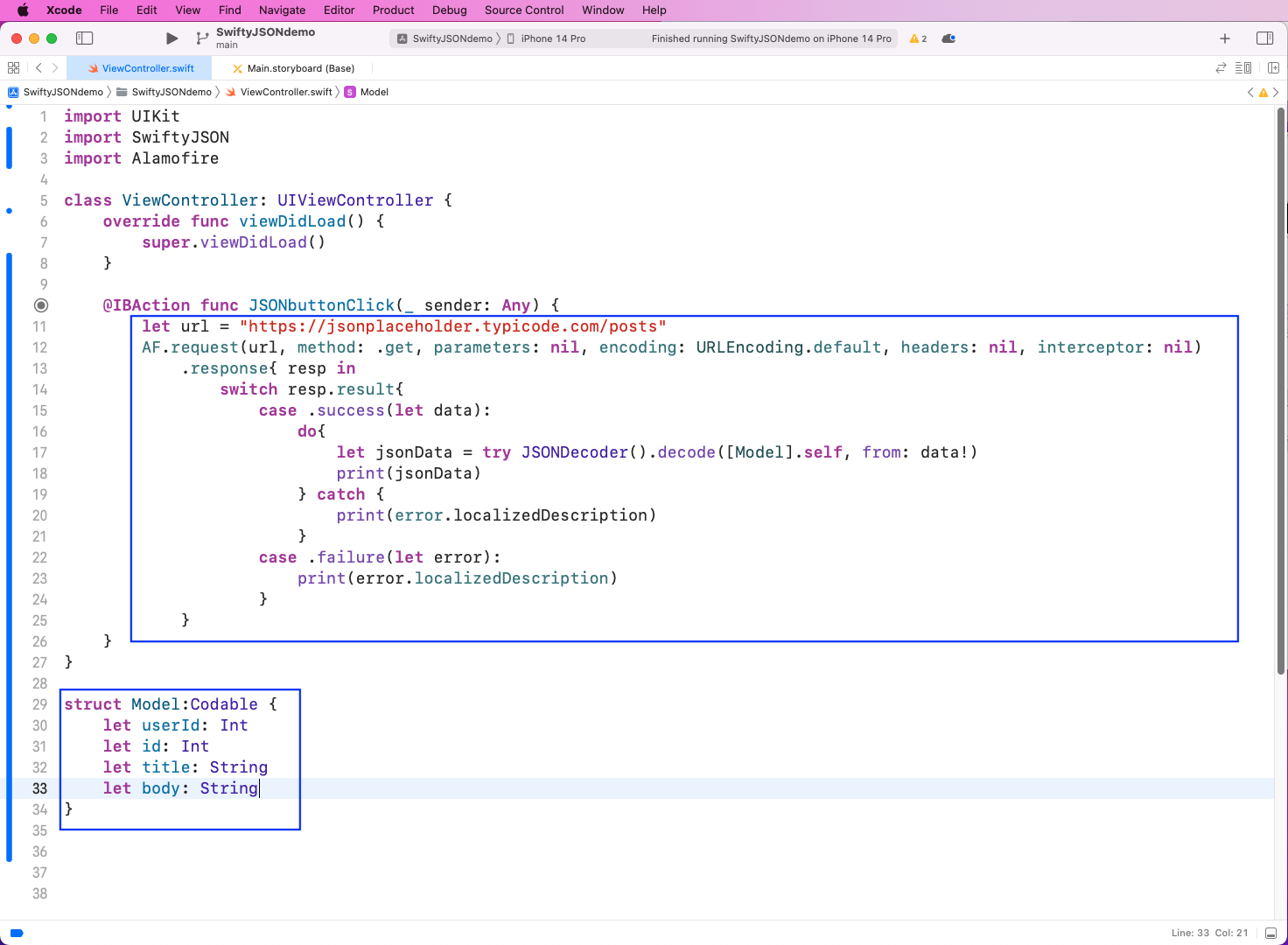Click 'print(jsonData)' on line 18
This screenshot has width=1288, height=945.
(x=409, y=473)
